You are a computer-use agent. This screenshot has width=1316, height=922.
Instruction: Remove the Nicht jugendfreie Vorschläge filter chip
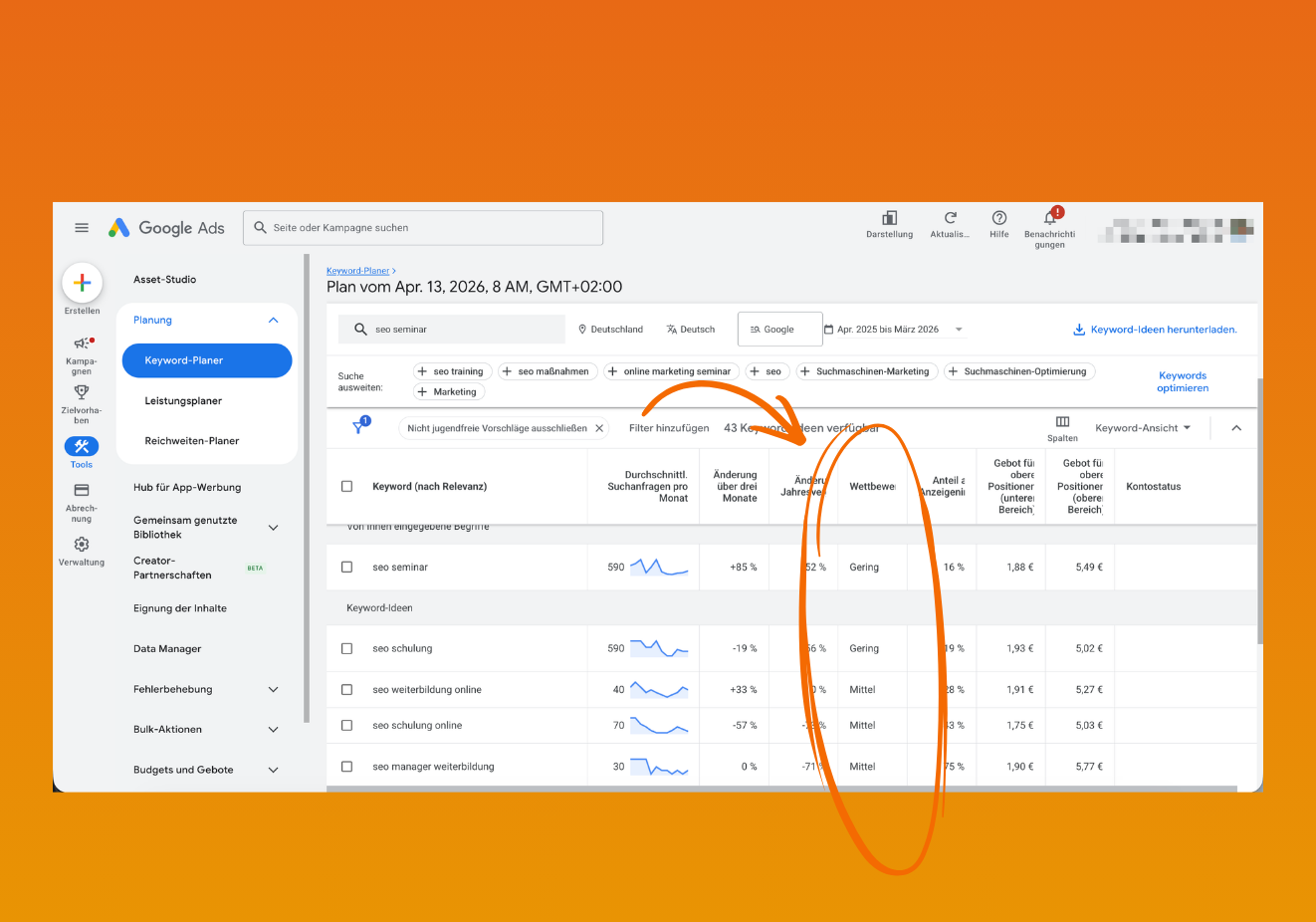[x=598, y=427]
